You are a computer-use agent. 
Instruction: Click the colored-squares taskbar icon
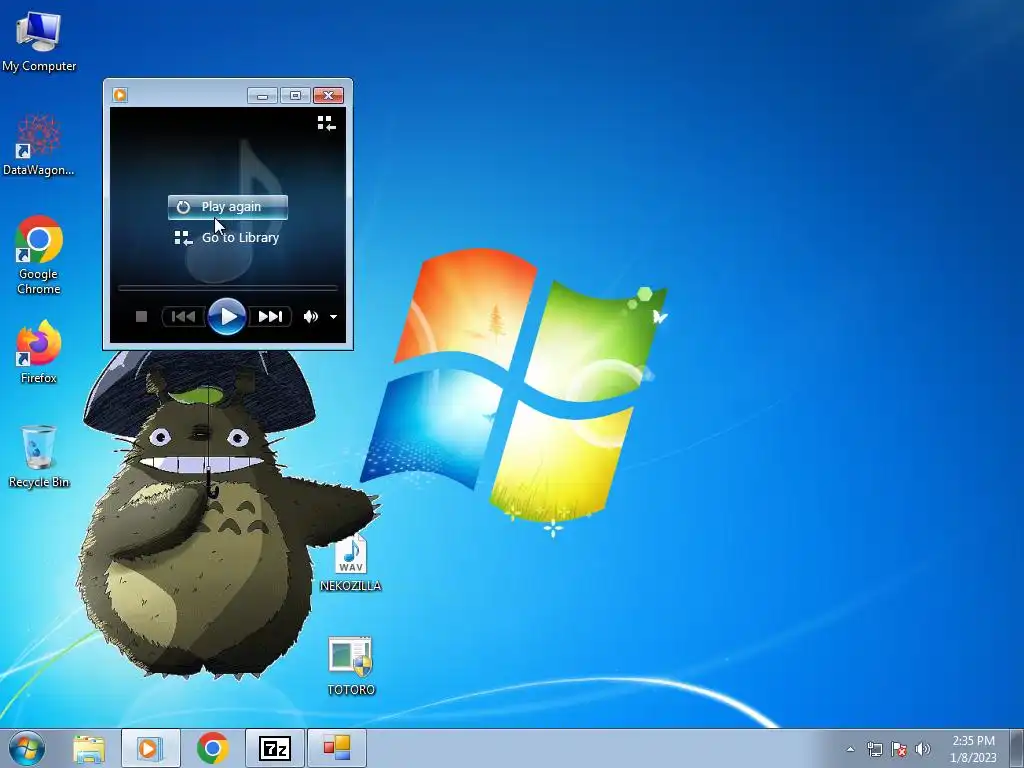click(337, 748)
